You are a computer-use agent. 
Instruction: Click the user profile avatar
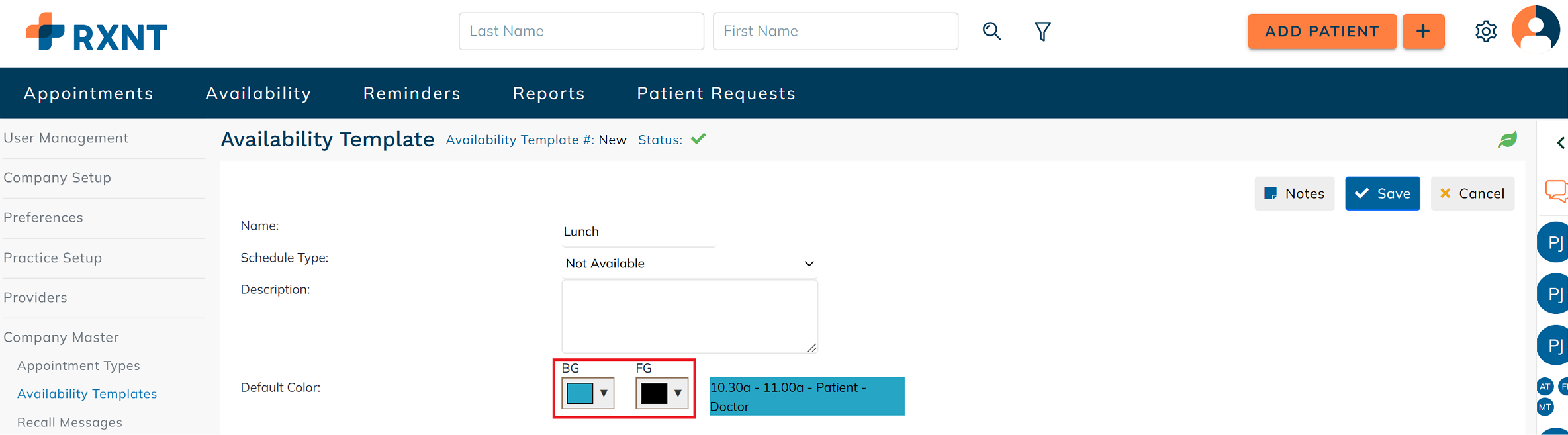point(1536,30)
